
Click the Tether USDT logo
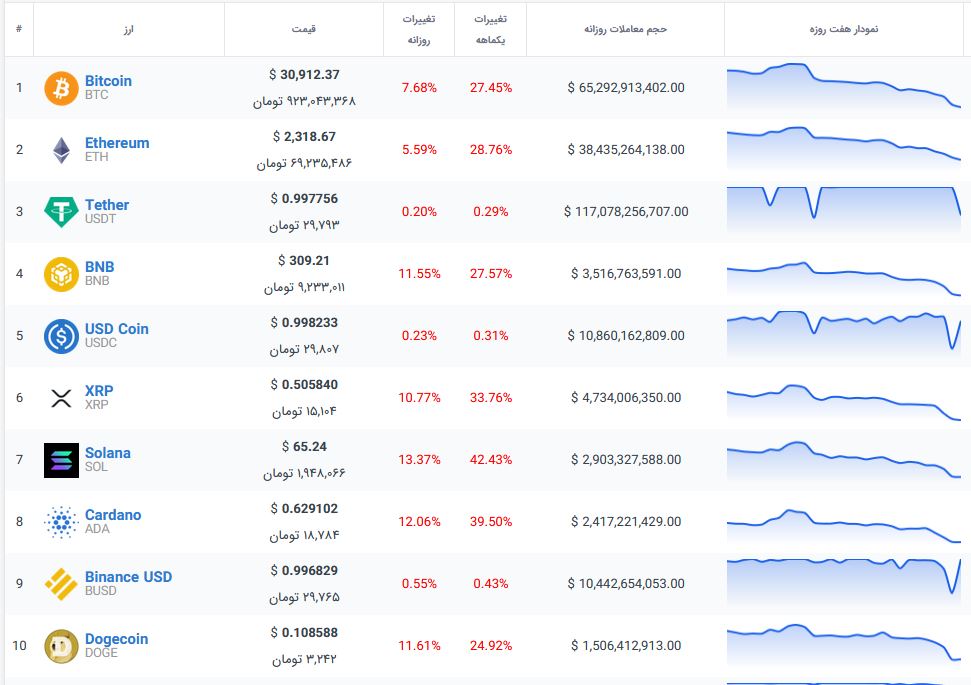point(61,212)
